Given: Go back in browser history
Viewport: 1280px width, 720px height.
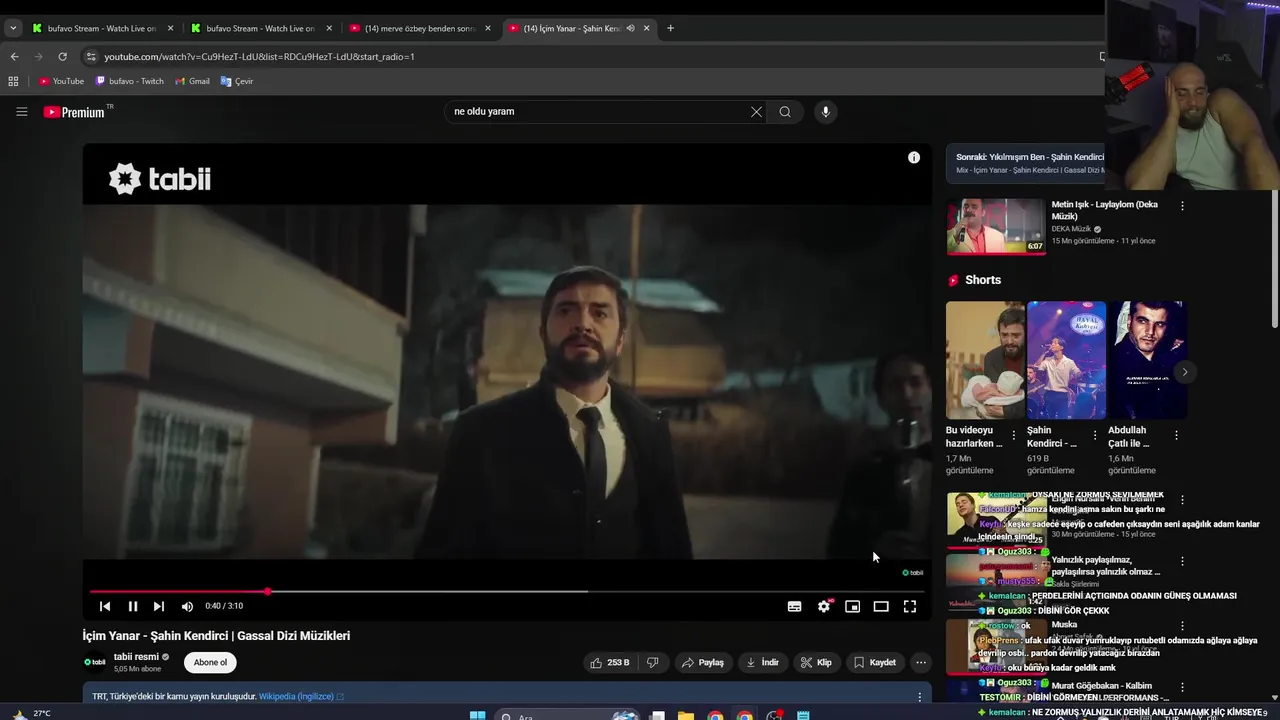Looking at the screenshot, I should coord(14,57).
